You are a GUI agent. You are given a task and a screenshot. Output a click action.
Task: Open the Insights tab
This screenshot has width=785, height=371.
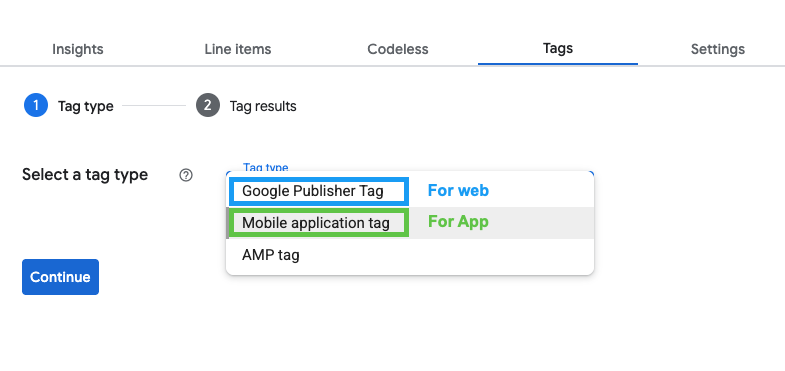point(78,49)
